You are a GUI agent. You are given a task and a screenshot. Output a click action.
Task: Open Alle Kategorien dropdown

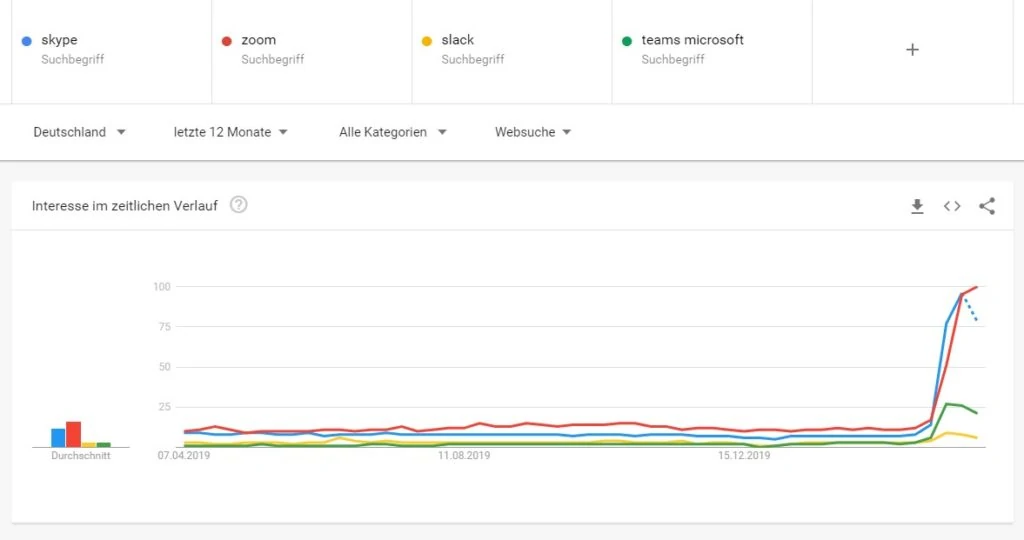392,132
